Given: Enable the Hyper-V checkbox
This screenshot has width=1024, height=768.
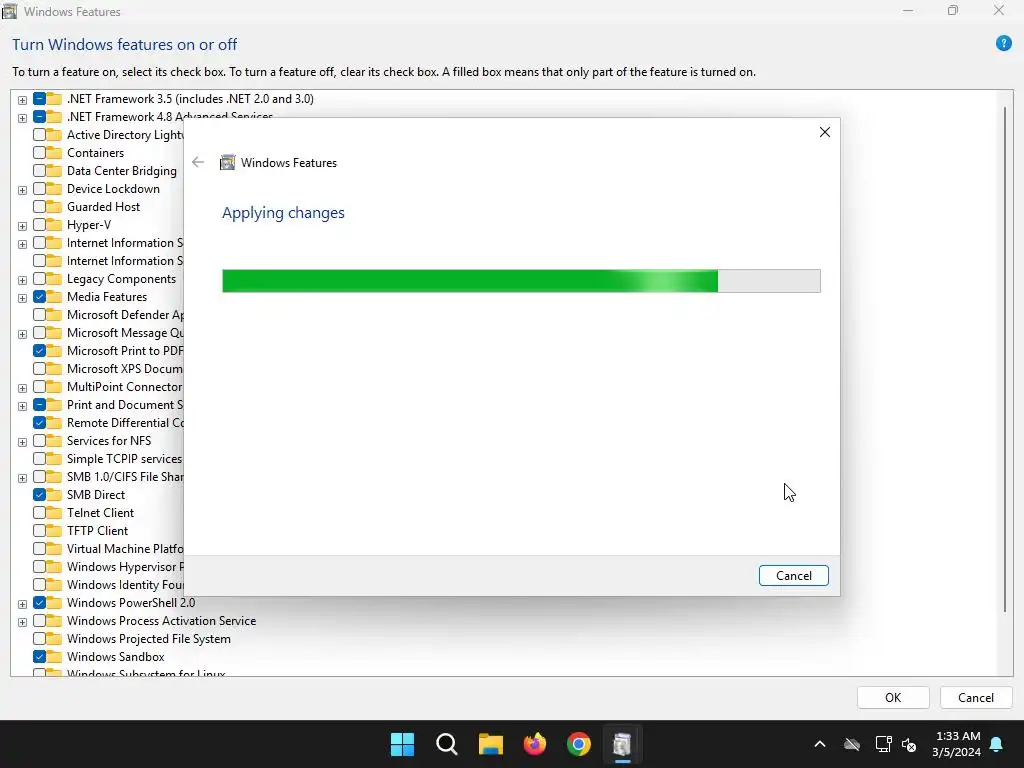Looking at the screenshot, I should click(39, 225).
